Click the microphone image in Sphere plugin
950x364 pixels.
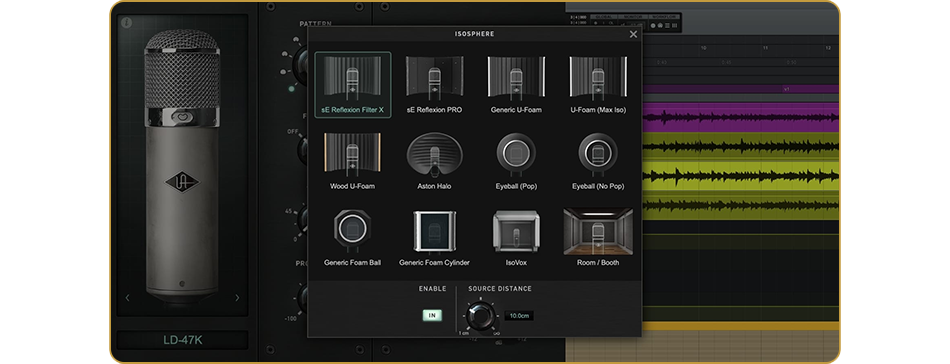tap(182, 167)
